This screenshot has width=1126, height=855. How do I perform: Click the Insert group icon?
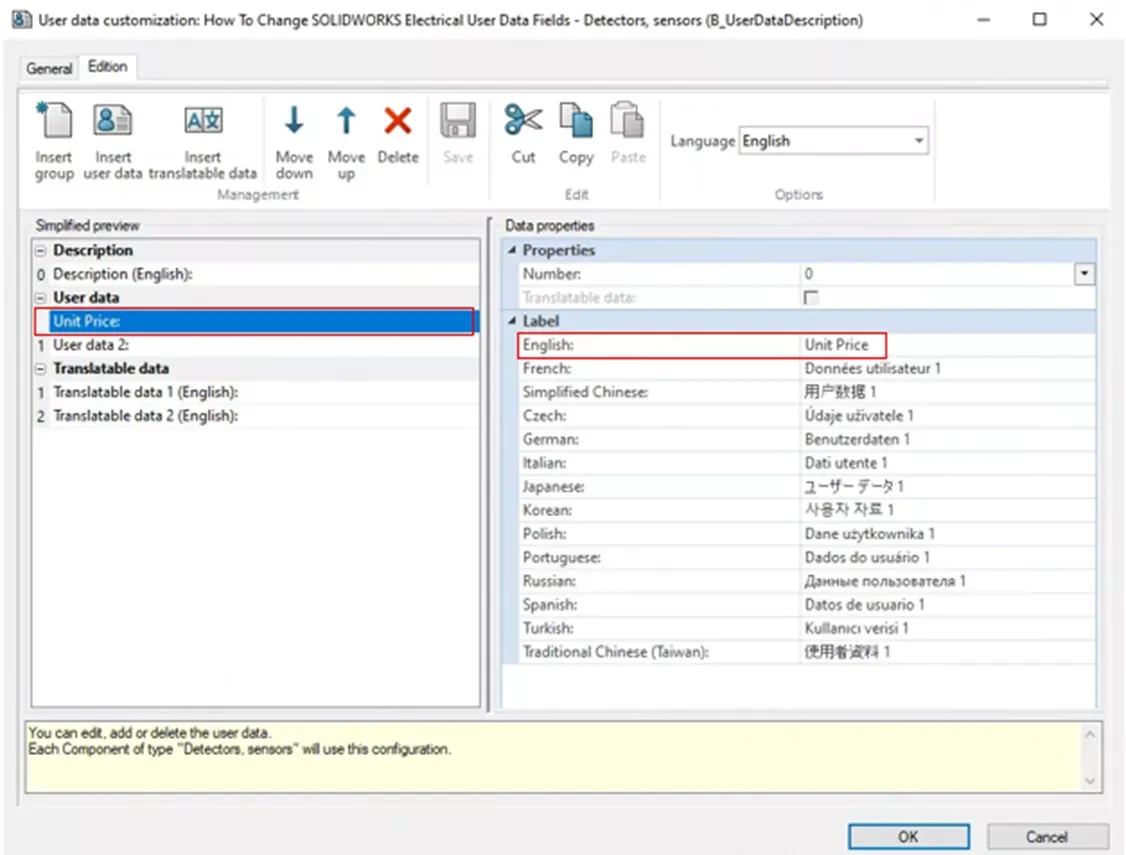[x=55, y=121]
